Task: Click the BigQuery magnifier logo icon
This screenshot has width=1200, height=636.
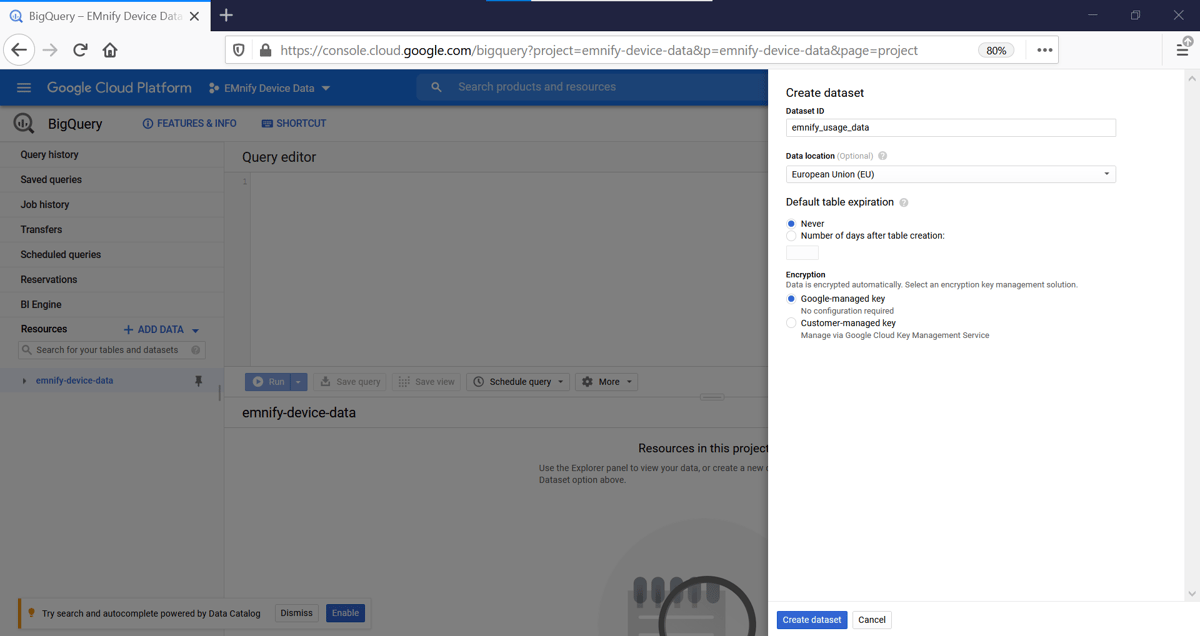Action: pos(24,123)
